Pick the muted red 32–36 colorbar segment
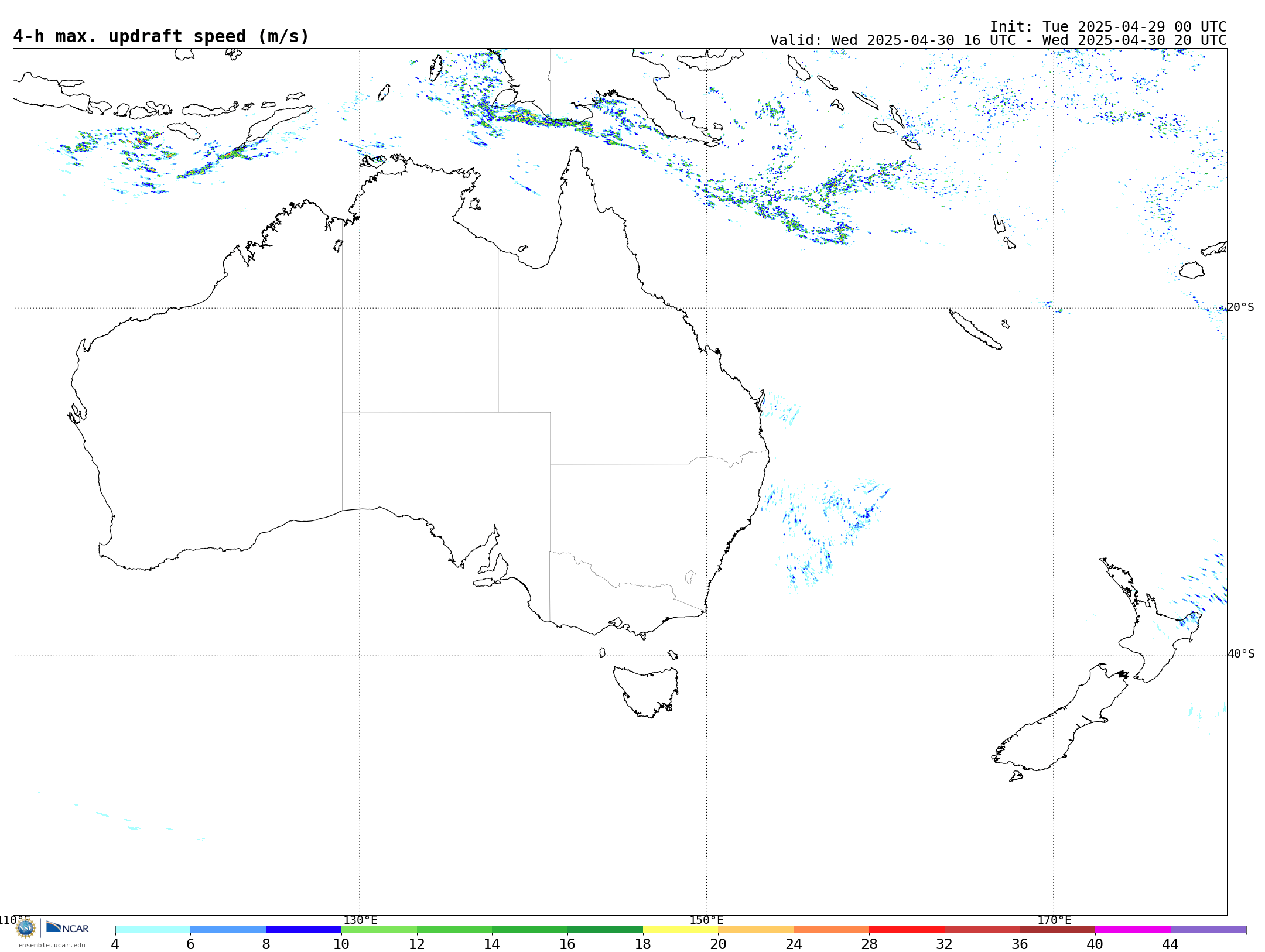The width and height of the screenshot is (1265, 952). click(982, 929)
